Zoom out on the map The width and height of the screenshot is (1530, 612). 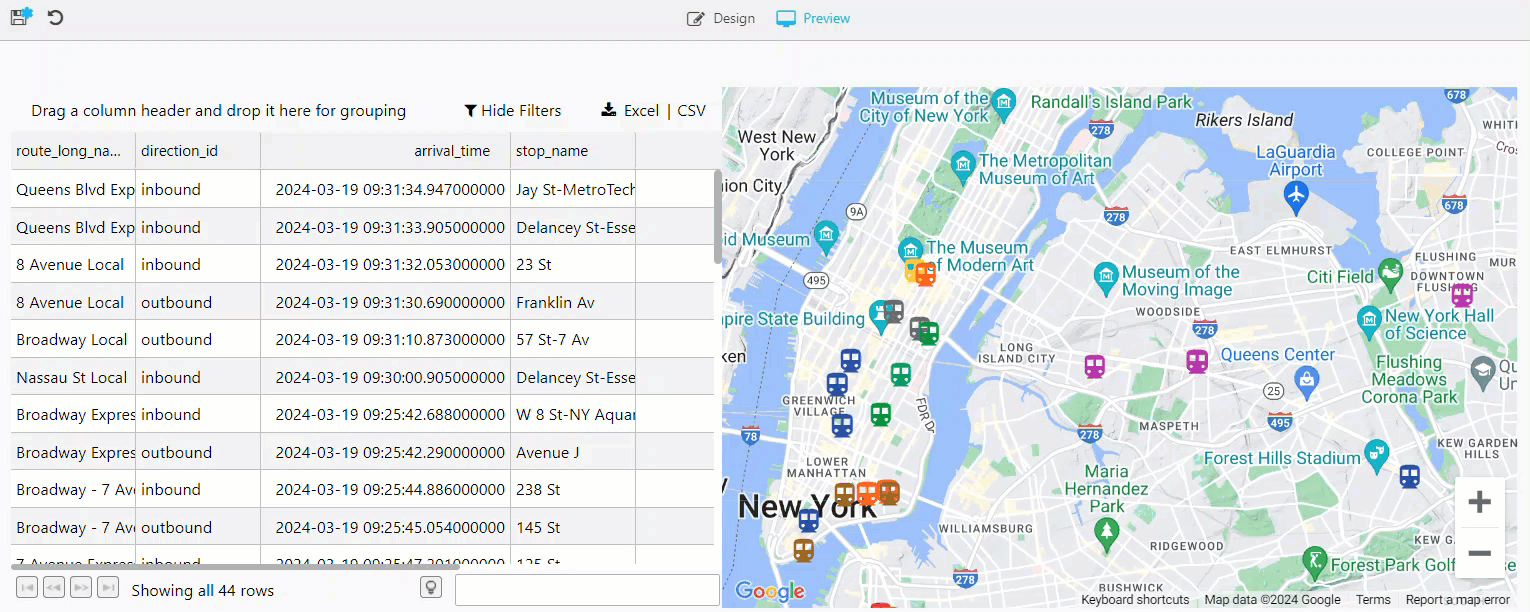(1479, 553)
